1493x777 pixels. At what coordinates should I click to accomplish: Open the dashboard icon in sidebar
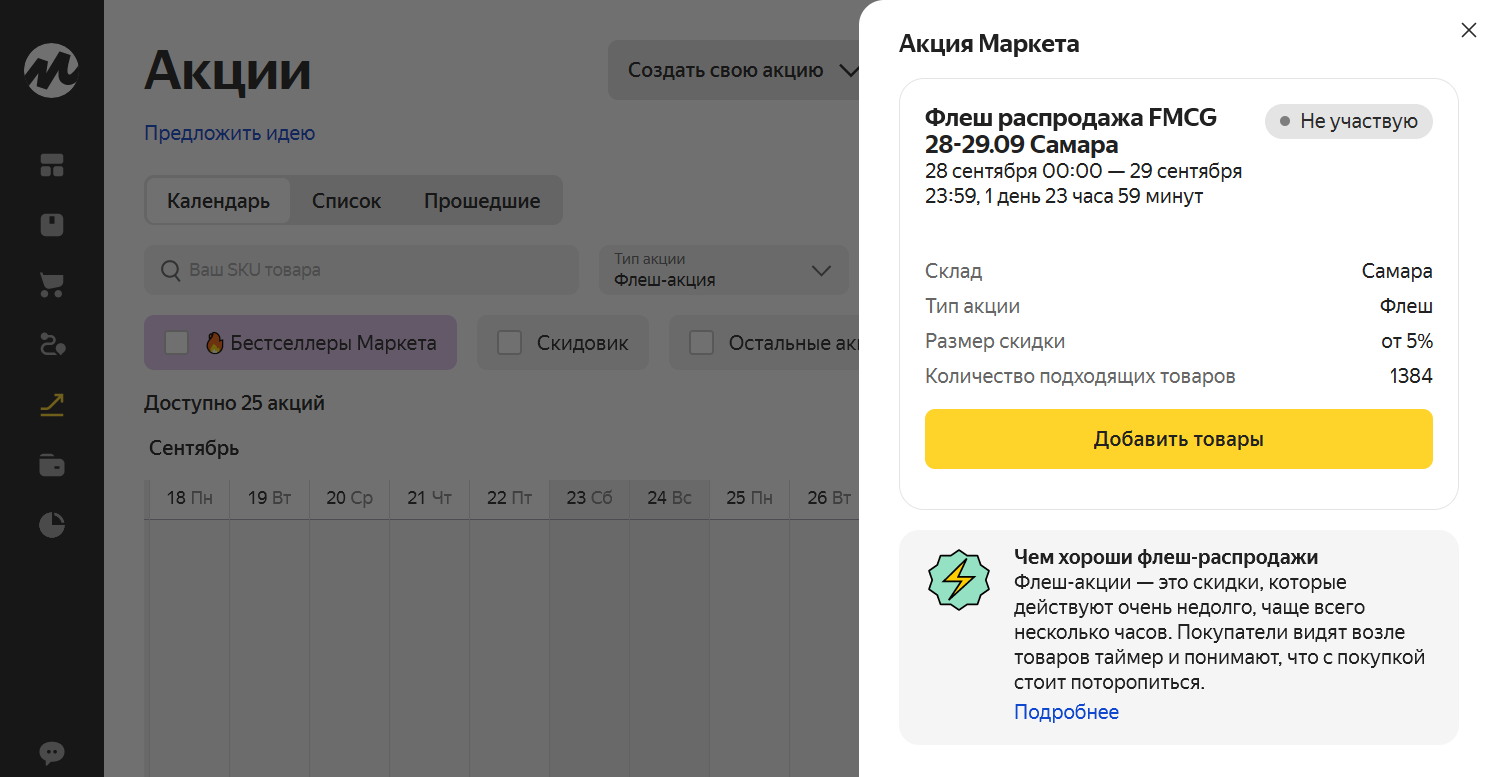52,165
